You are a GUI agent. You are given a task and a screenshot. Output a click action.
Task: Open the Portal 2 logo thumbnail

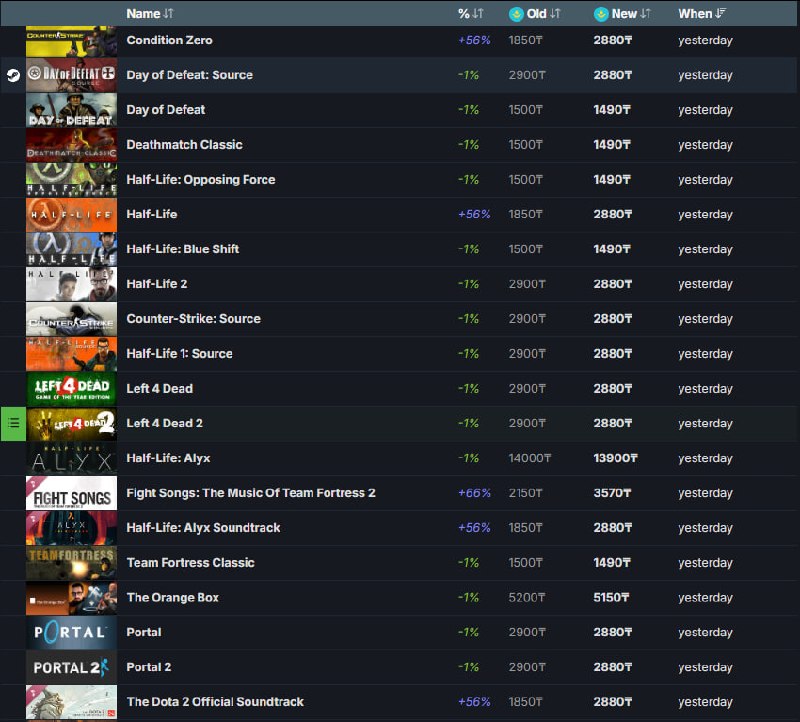[x=71, y=667]
